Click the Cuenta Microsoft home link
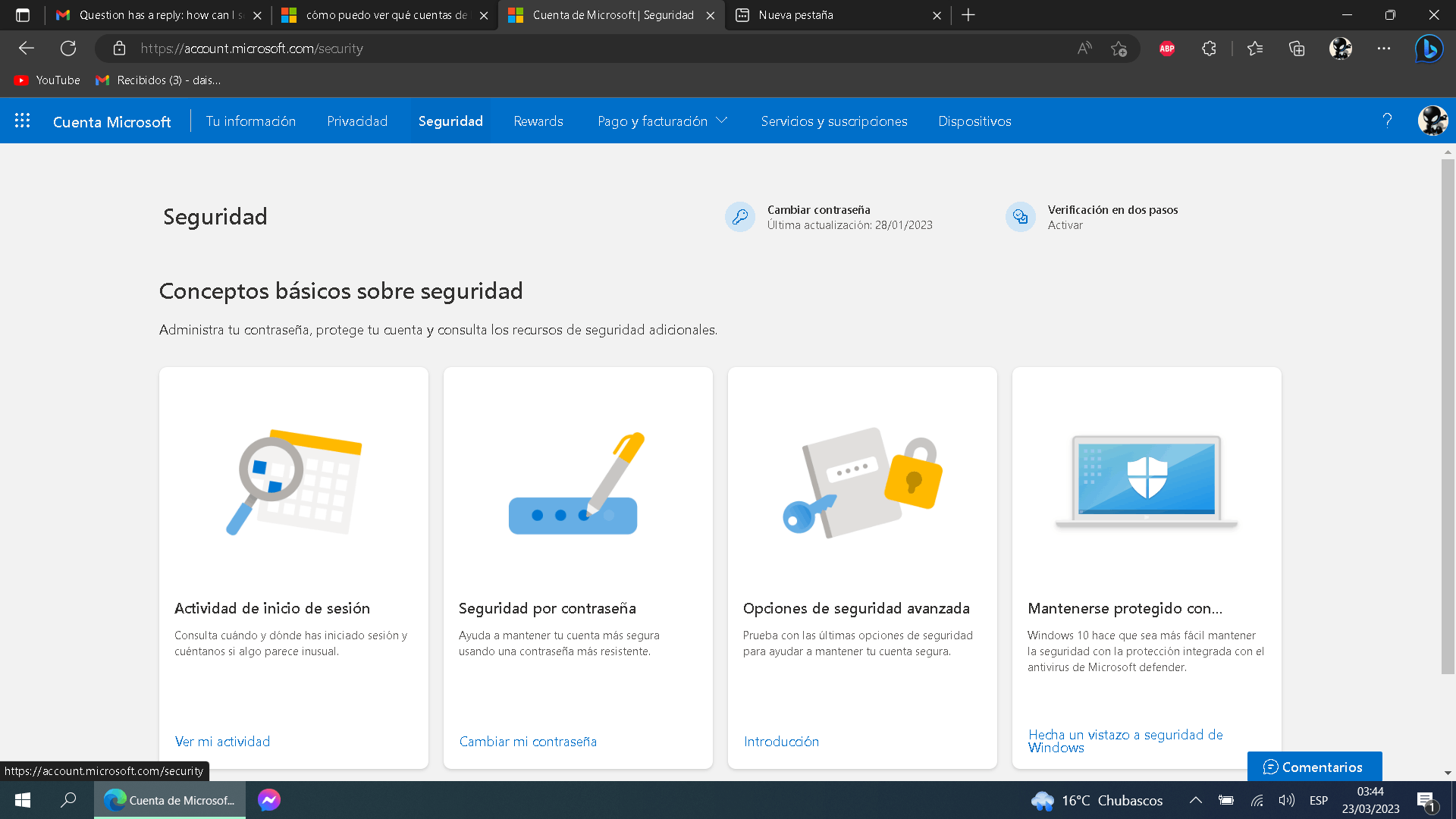The width and height of the screenshot is (1456, 819). [112, 121]
